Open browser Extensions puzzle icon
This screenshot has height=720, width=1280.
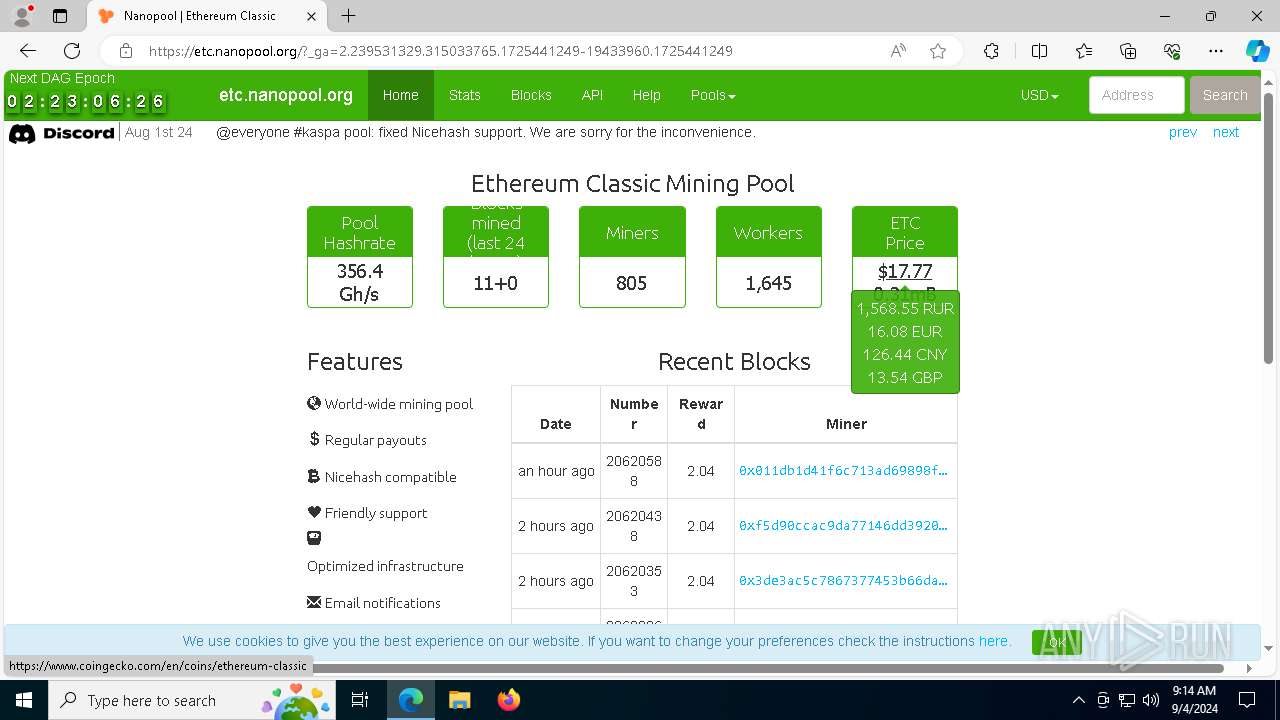[991, 51]
